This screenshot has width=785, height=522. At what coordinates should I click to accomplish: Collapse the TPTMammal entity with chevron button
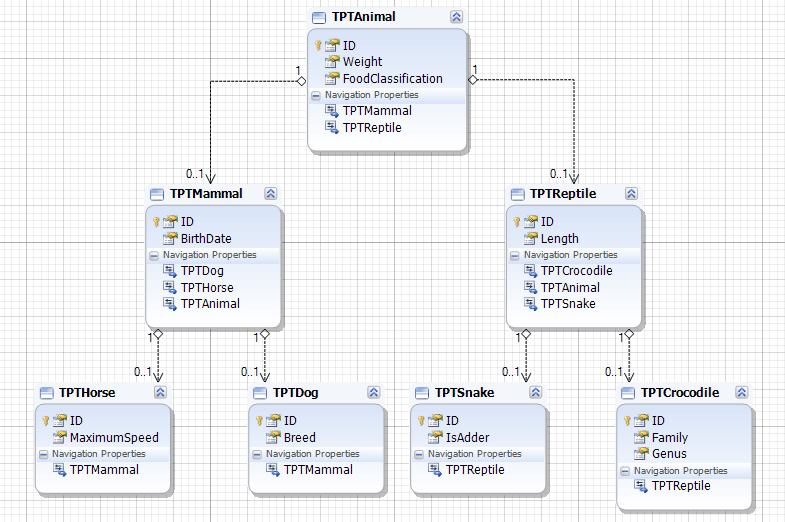tap(270, 194)
